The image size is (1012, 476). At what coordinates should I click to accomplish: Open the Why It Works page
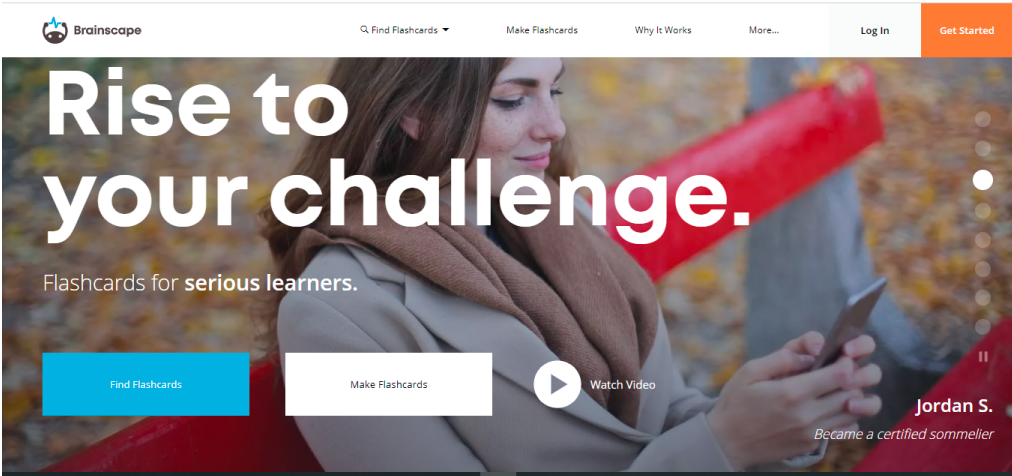click(x=663, y=30)
